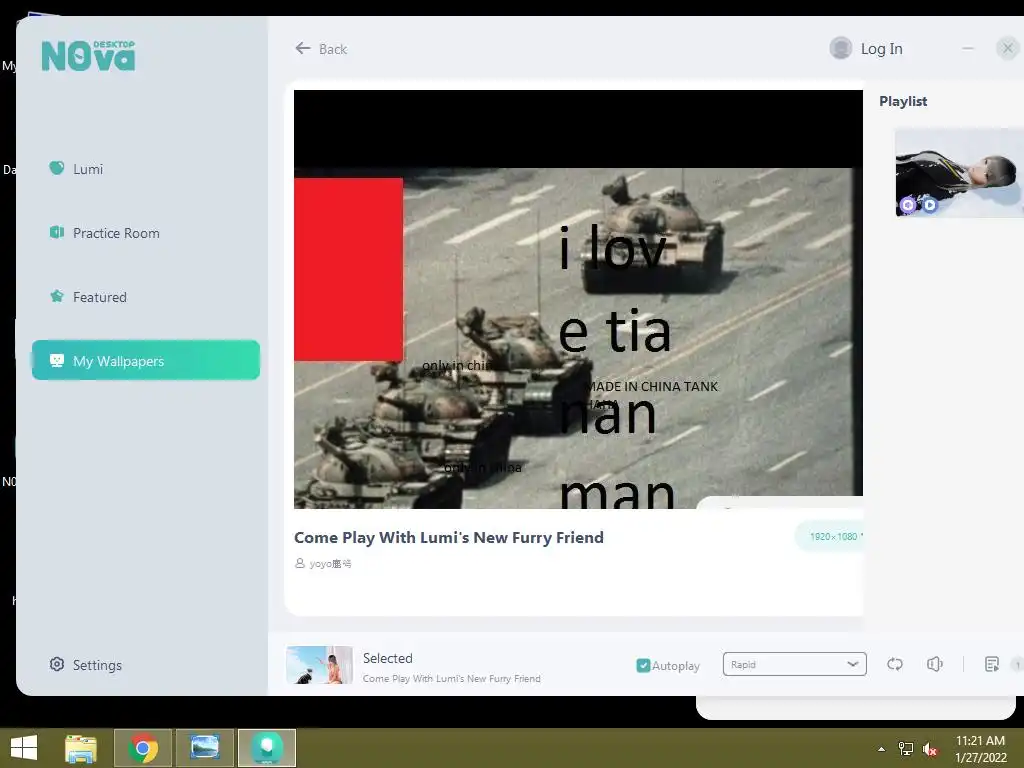This screenshot has width=1024, height=768.
Task: Go to the Featured wallpapers section
Action: 88,296
